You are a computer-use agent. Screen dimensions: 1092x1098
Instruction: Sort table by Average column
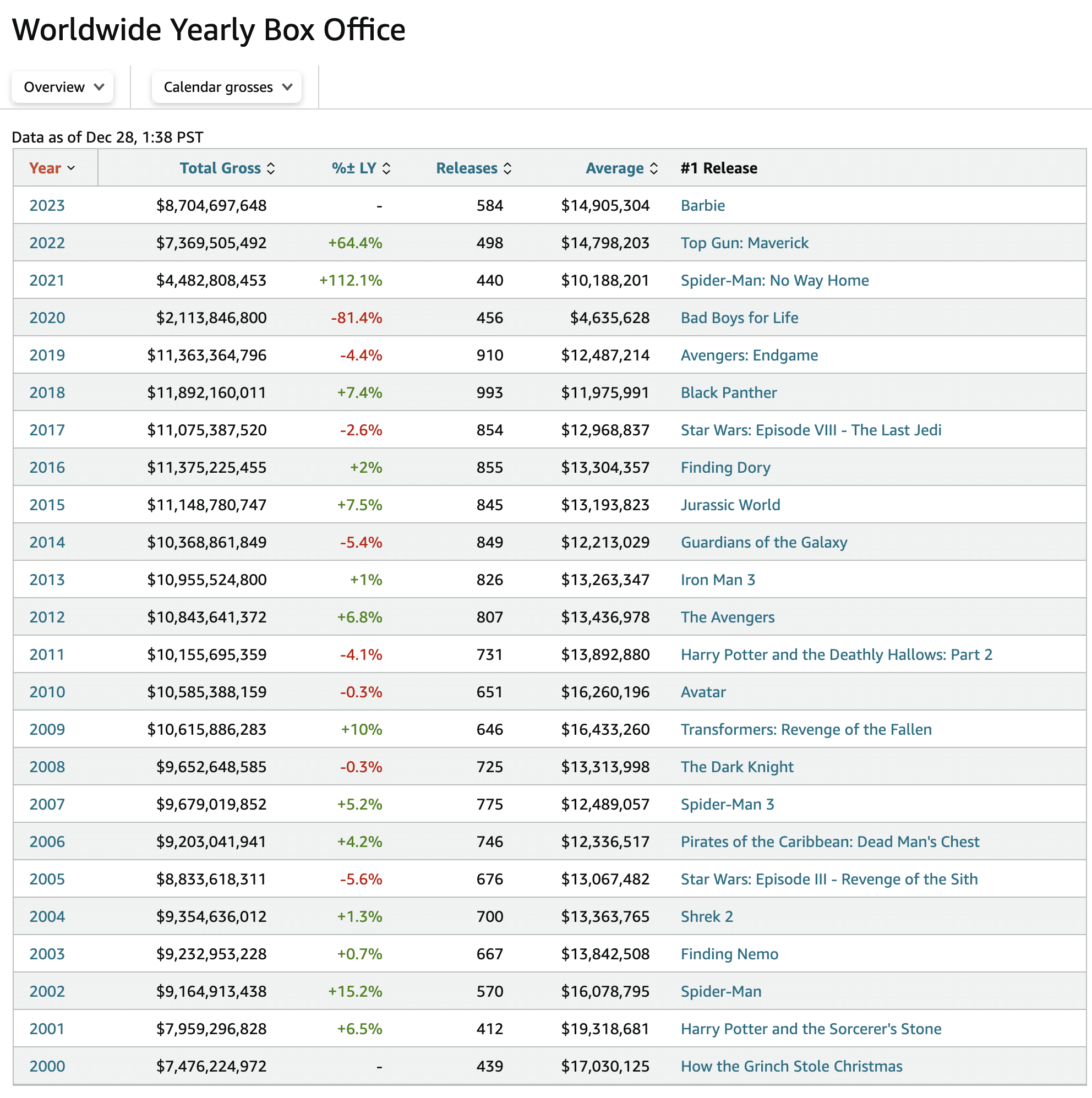pyautogui.click(x=622, y=168)
